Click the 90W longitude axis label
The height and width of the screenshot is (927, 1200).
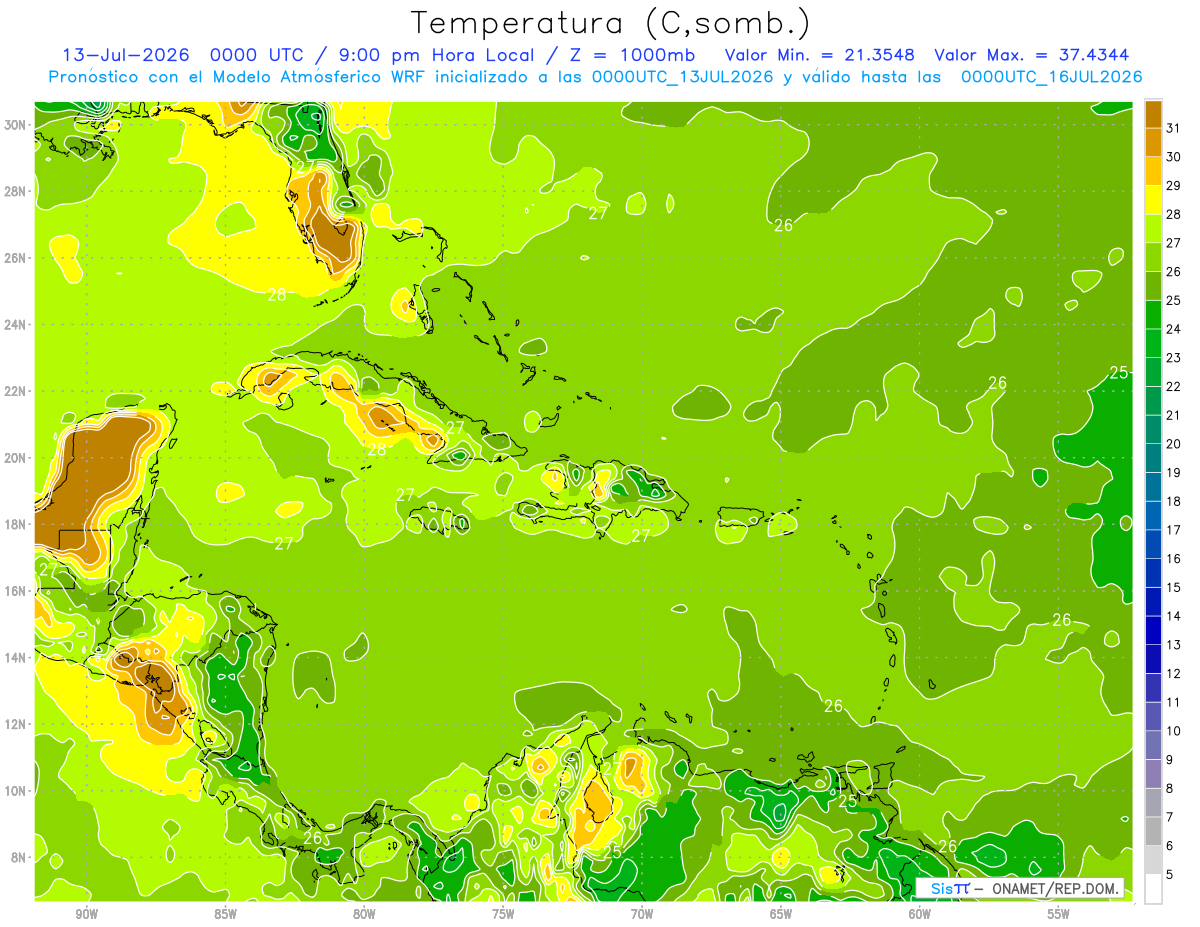86,914
